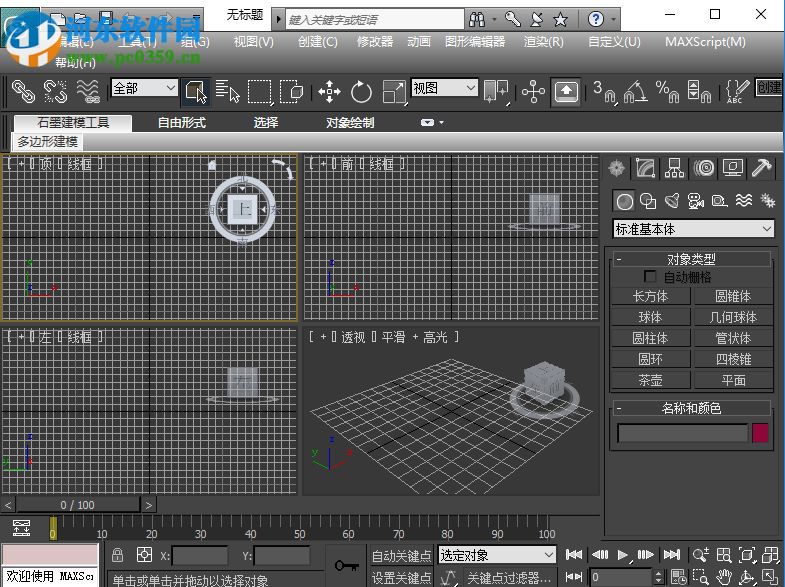Open the Modify panel tab icon
Viewport: 785px width, 587px height.
click(x=645, y=168)
